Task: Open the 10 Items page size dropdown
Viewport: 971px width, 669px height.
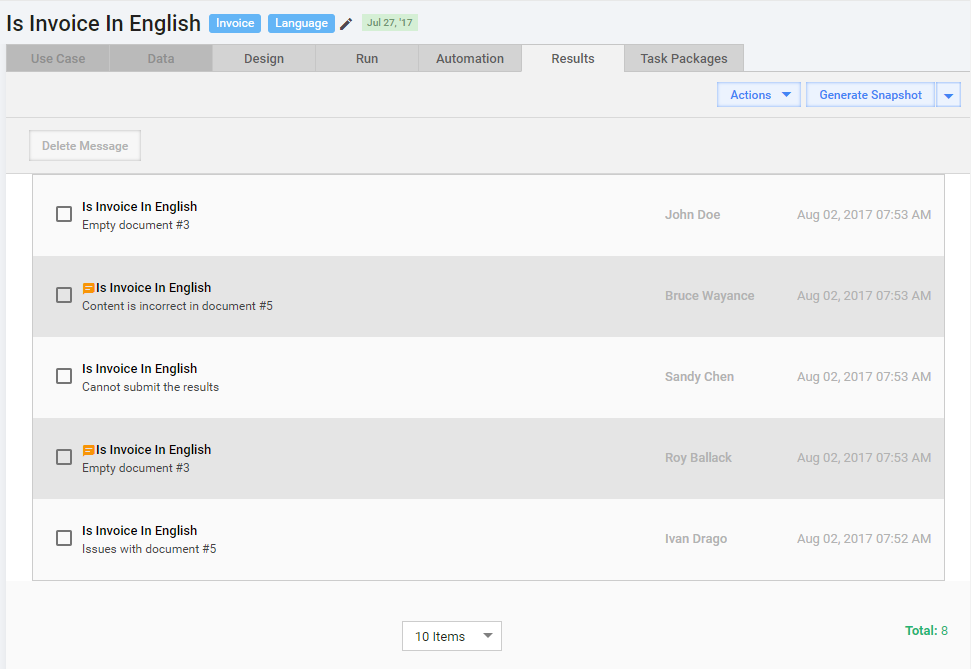Action: [452, 636]
